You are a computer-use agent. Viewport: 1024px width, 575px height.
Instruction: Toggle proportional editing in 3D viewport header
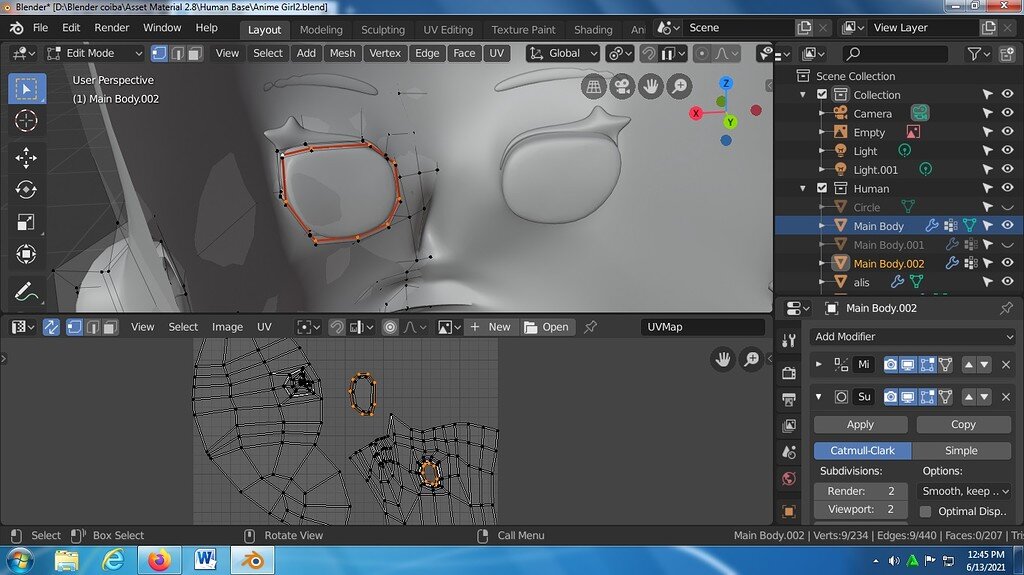click(x=701, y=53)
